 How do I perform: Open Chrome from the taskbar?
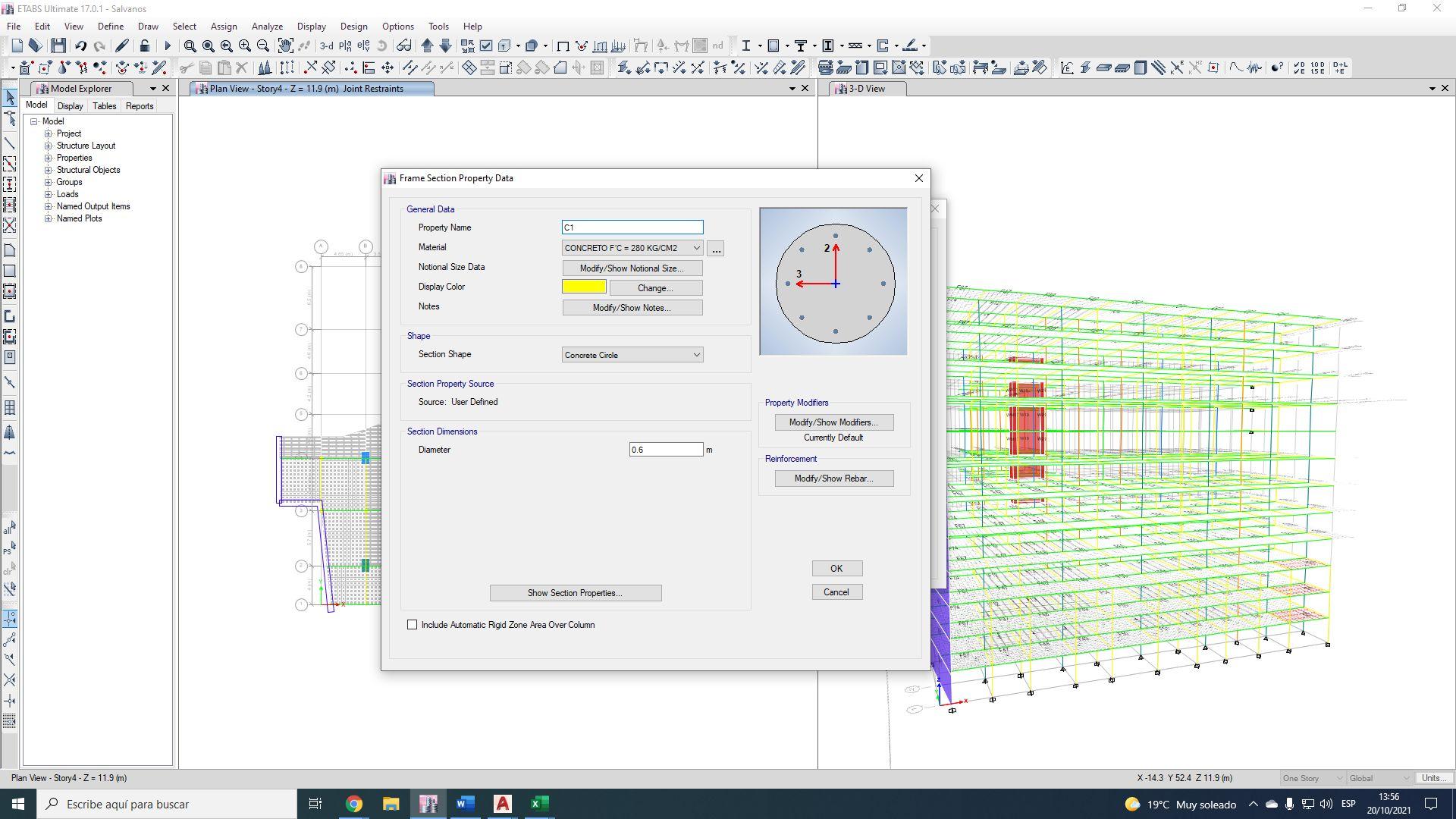click(354, 804)
